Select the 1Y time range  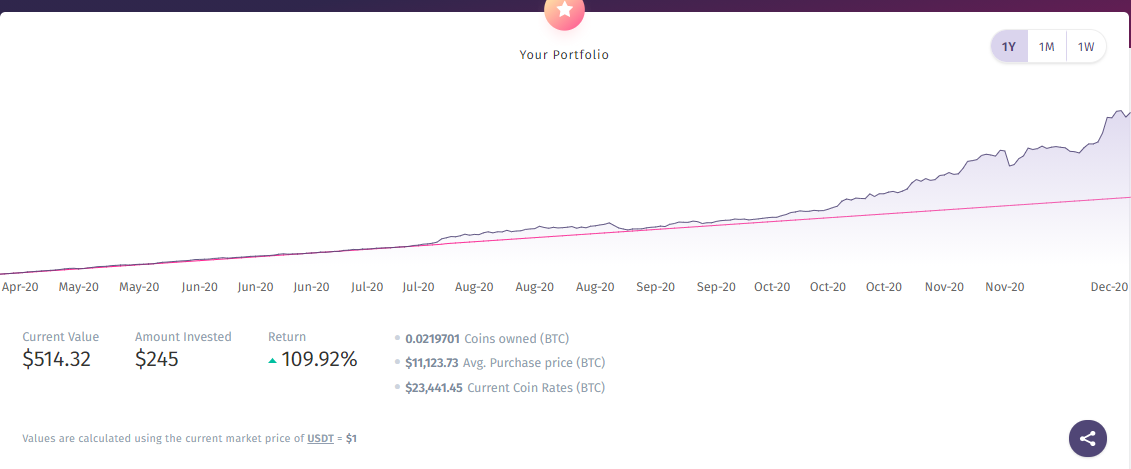1009,46
